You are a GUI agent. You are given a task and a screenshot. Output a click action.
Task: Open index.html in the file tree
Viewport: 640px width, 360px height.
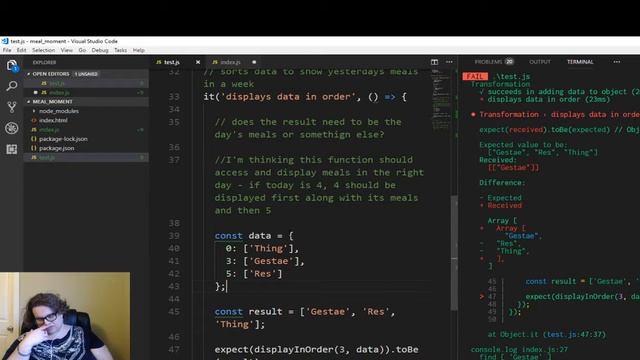53,120
